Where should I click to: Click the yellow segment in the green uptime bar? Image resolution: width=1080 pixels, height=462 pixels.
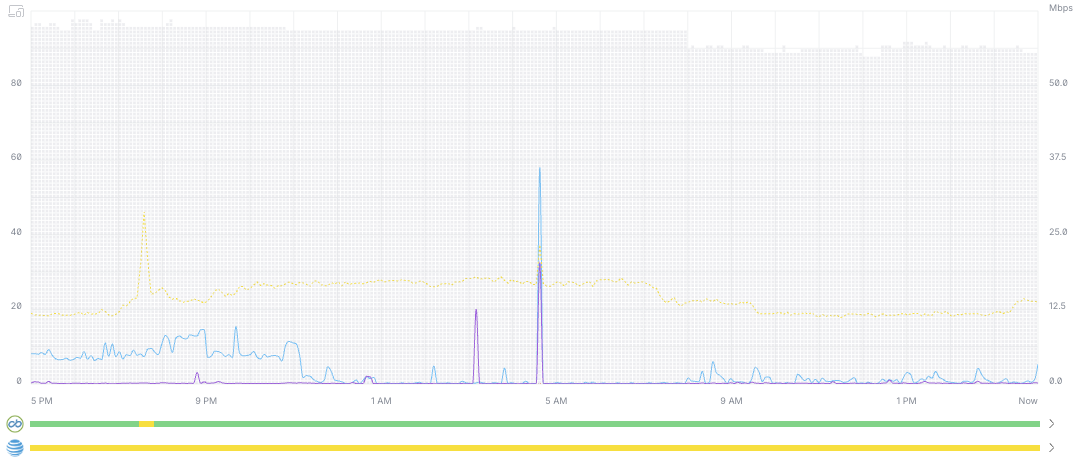pos(146,423)
